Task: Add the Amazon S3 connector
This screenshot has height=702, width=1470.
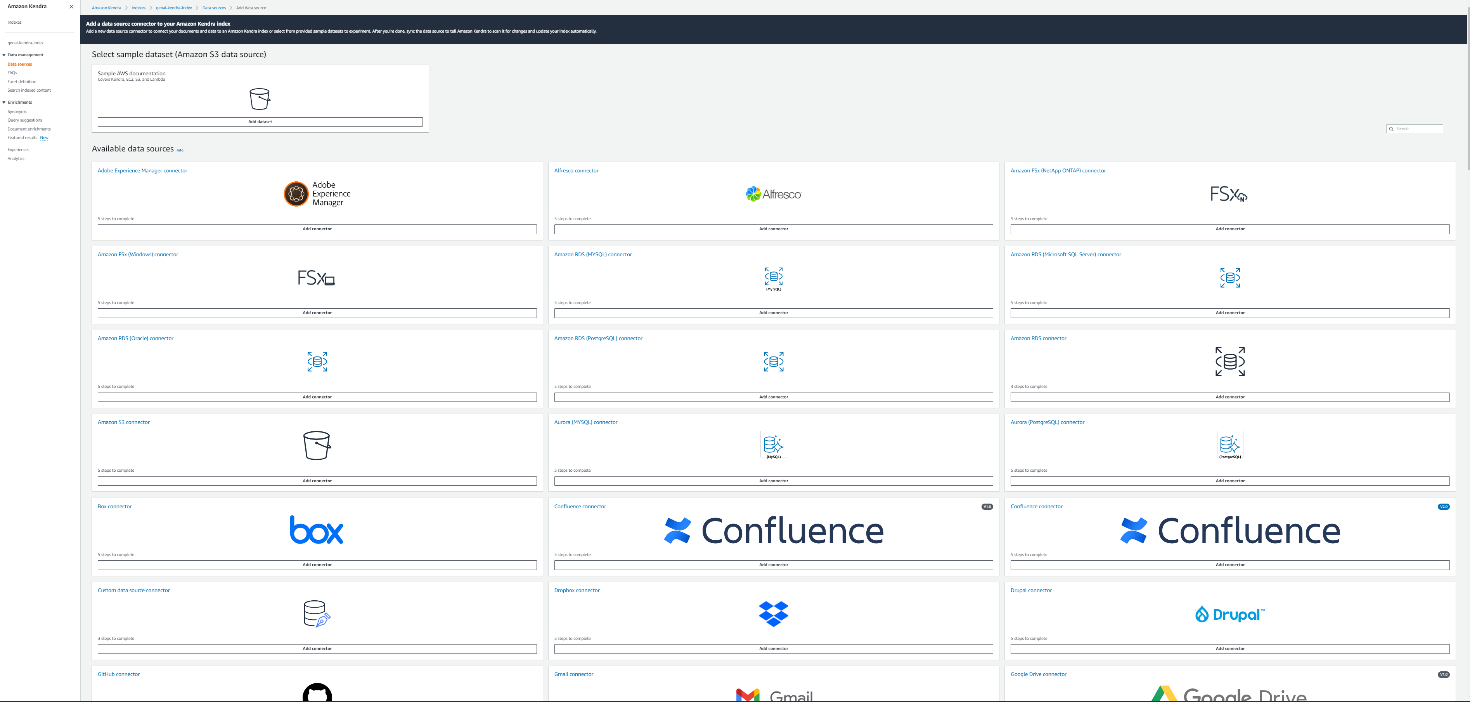Action: 317,481
